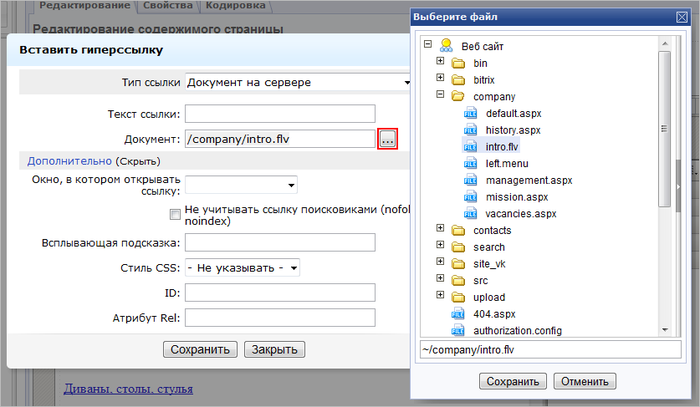Click the Текст ссылки input field
Image resolution: width=700 pixels, height=407 pixels.
point(280,114)
